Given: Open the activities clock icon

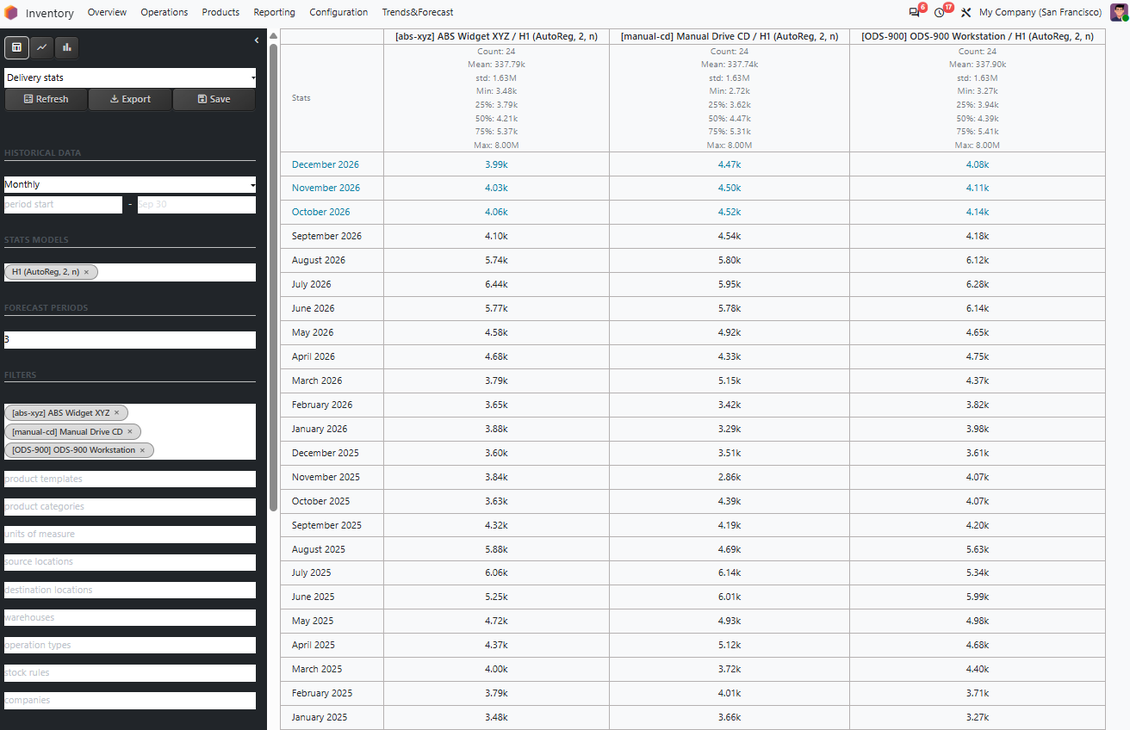Looking at the screenshot, I should [x=940, y=12].
